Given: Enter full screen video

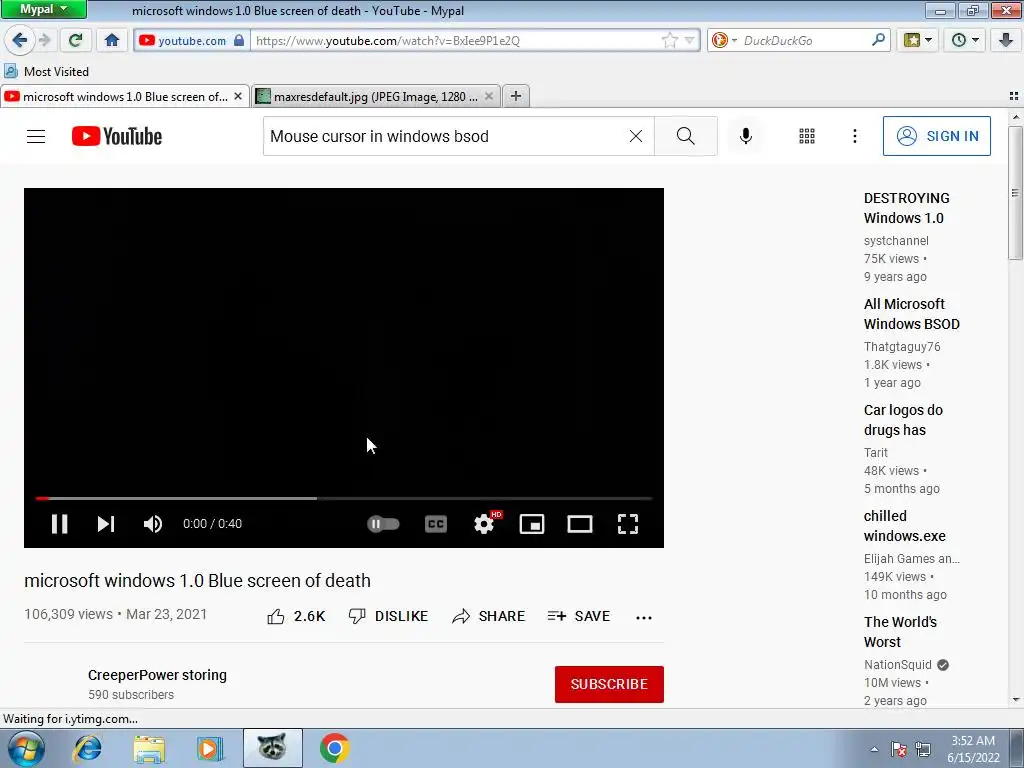Looking at the screenshot, I should click(x=628, y=524).
